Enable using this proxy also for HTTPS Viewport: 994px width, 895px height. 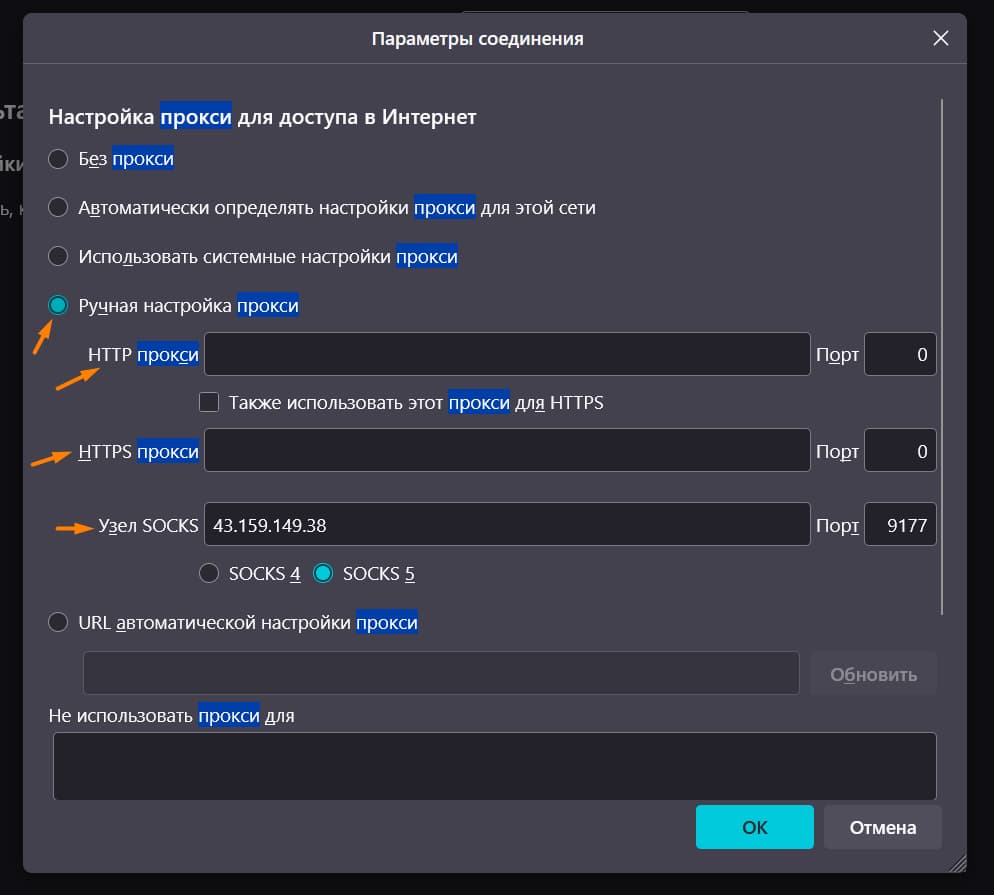[209, 402]
